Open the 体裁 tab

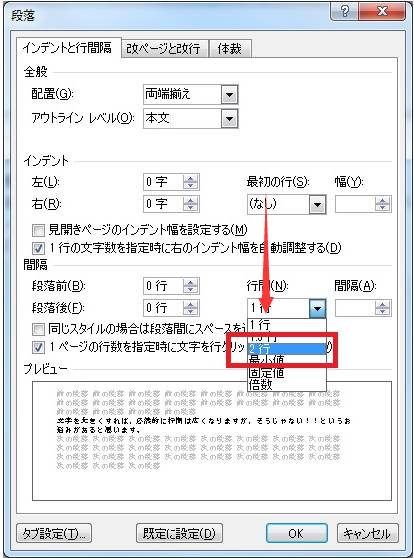[x=230, y=48]
